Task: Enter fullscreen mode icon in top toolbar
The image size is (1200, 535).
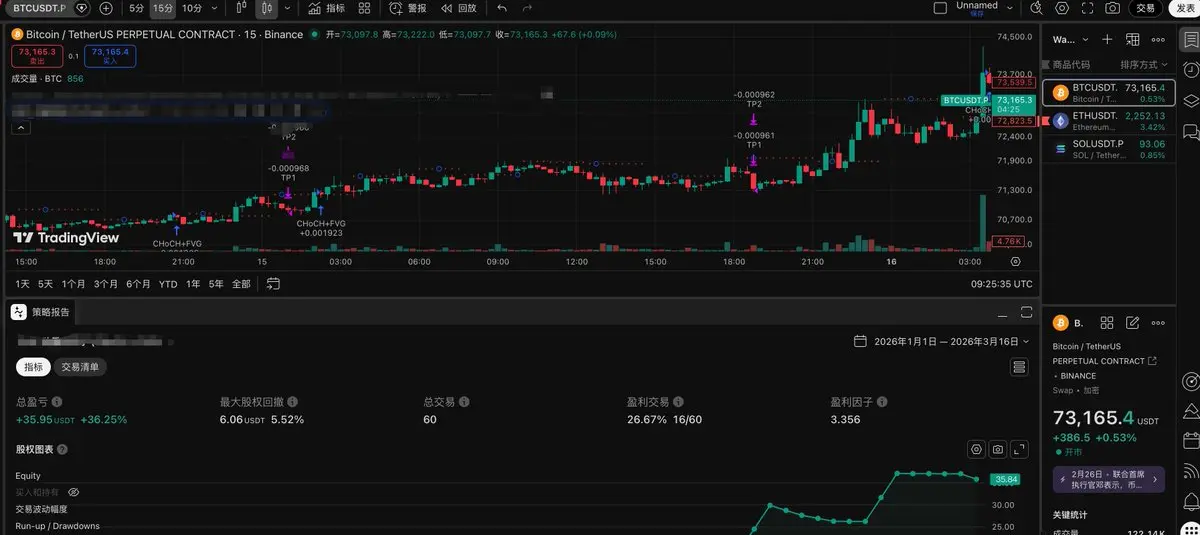Action: point(1087,8)
